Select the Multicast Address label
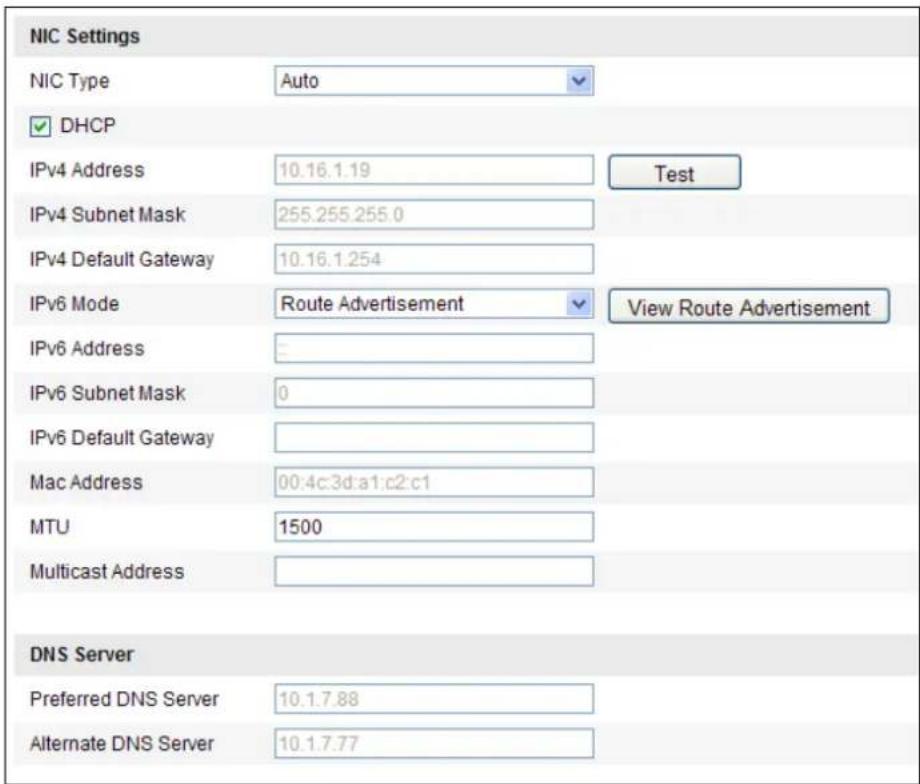 pyautogui.click(x=107, y=572)
